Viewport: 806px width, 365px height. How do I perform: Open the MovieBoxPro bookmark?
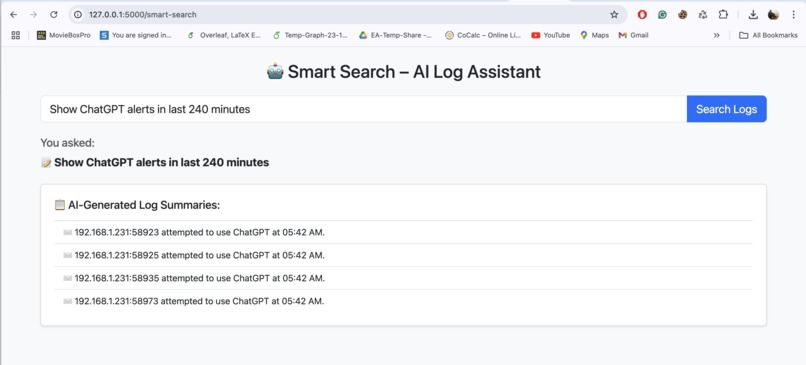tap(64, 35)
